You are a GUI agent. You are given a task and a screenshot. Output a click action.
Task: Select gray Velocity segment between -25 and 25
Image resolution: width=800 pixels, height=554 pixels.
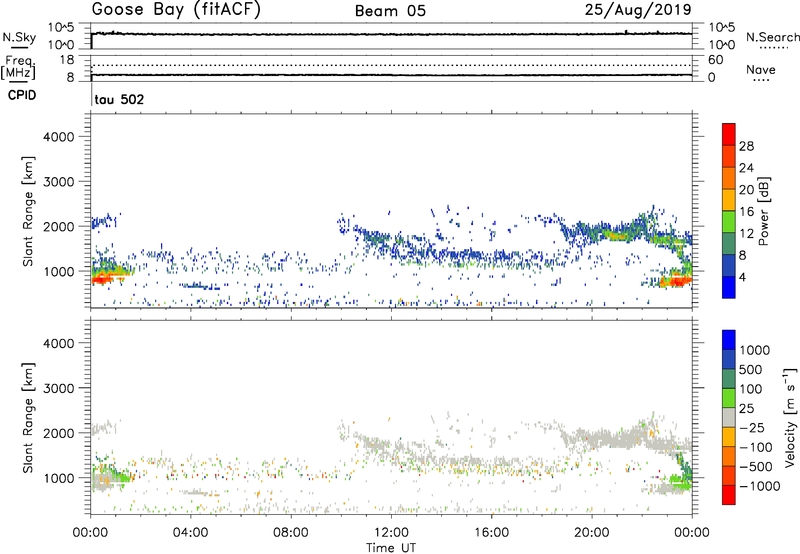pos(729,417)
